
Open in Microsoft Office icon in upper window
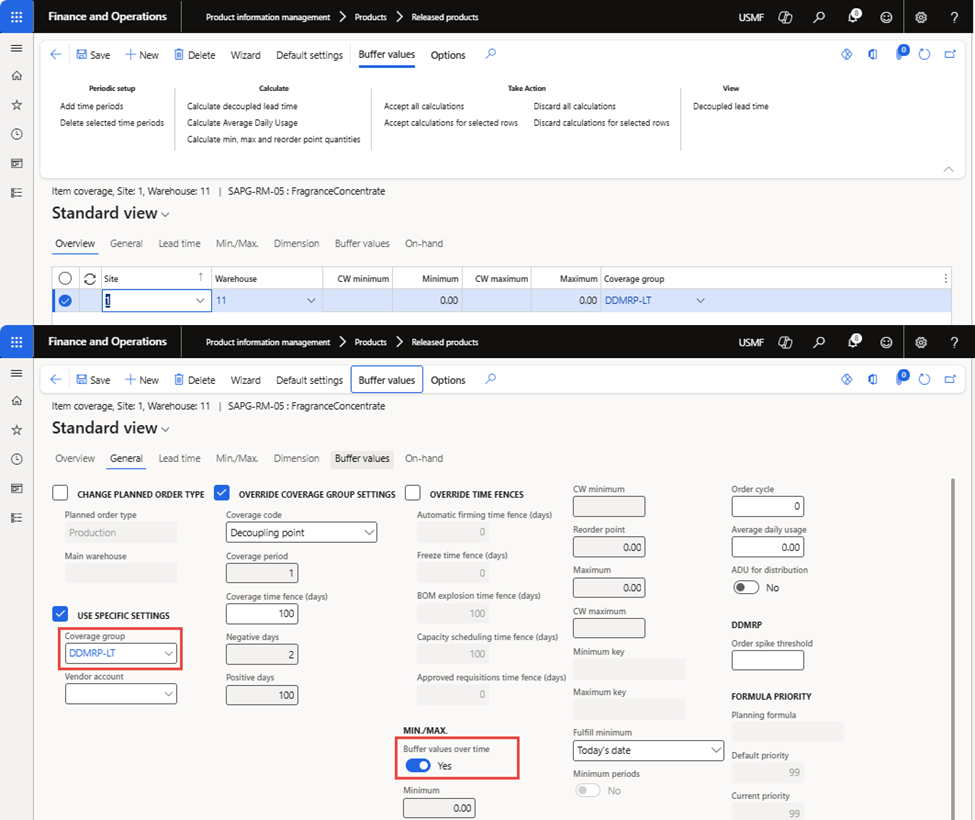click(873, 54)
